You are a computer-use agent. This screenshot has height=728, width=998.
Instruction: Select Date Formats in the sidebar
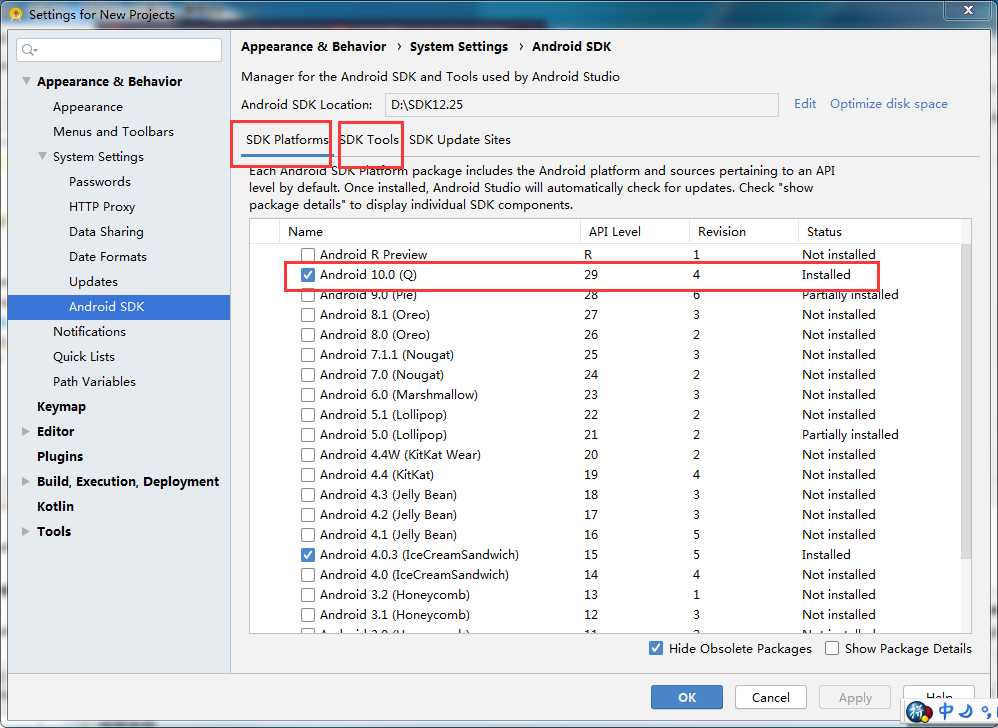[x=108, y=256]
